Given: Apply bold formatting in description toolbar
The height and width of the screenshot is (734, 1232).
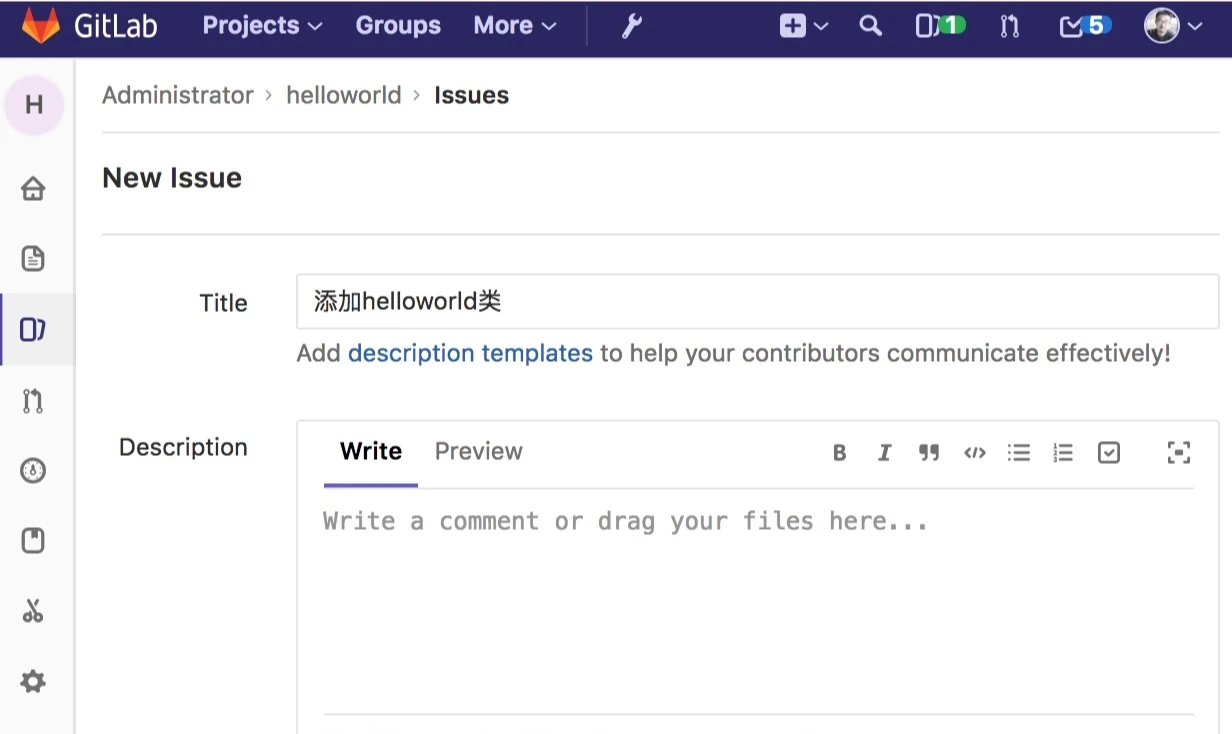Looking at the screenshot, I should click(x=840, y=453).
